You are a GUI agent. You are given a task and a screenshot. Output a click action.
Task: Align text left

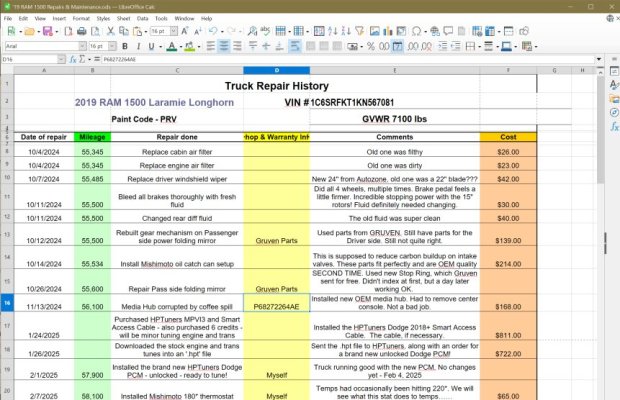pos(211,46)
